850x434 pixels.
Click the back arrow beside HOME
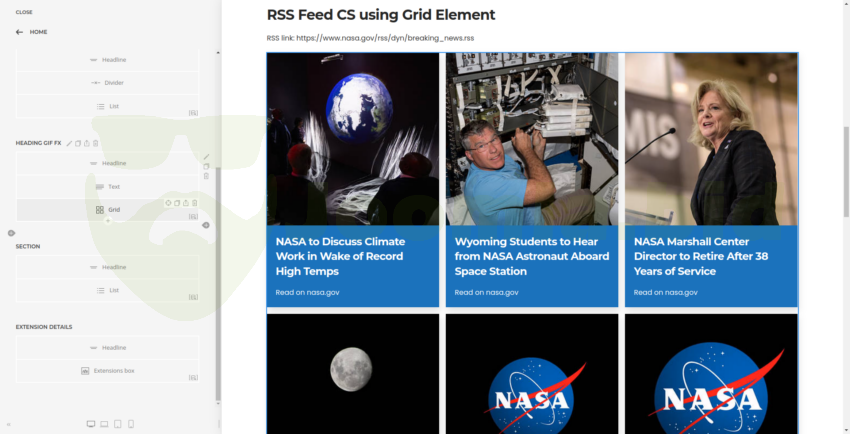click(x=19, y=32)
